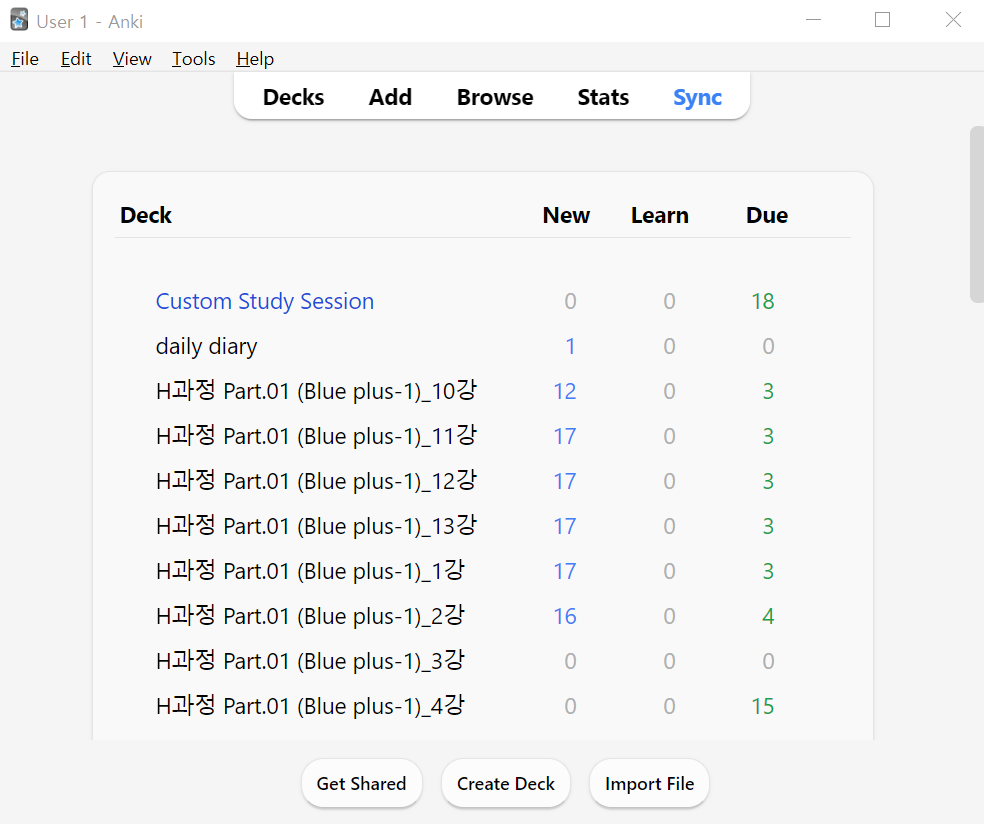Viewport: 984px width, 824px height.
Task: Open deck H과정 Part.01 (Blue plus-1)_1강
Action: (310, 571)
